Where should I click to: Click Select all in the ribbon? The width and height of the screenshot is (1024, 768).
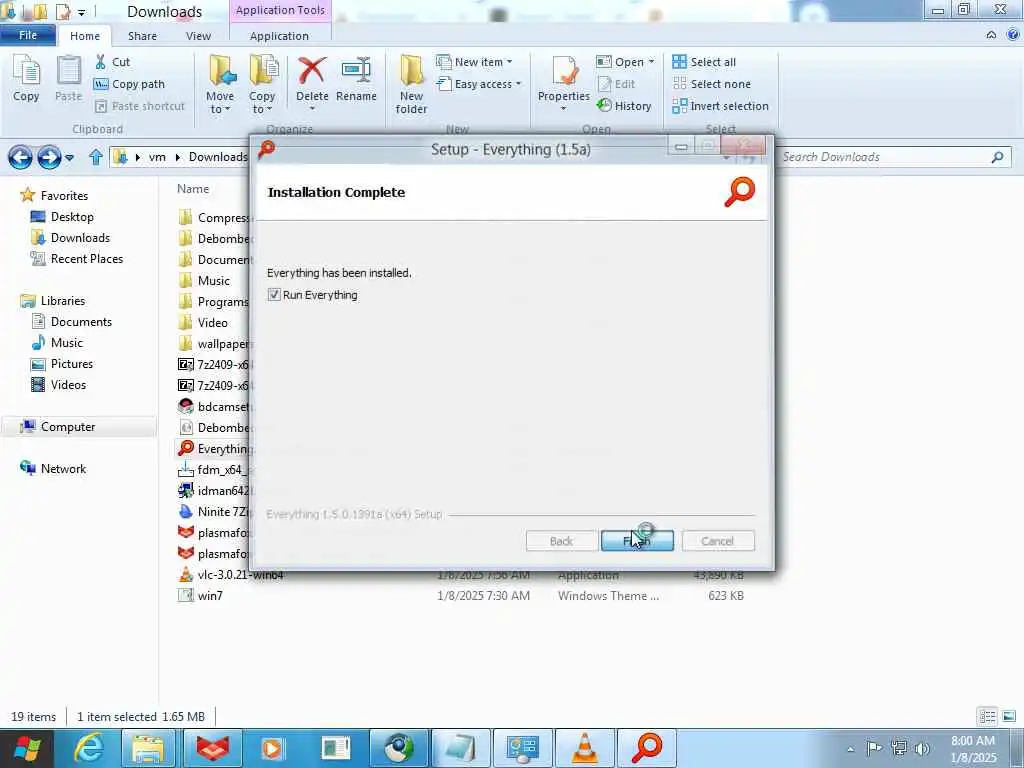pyautogui.click(x=705, y=62)
